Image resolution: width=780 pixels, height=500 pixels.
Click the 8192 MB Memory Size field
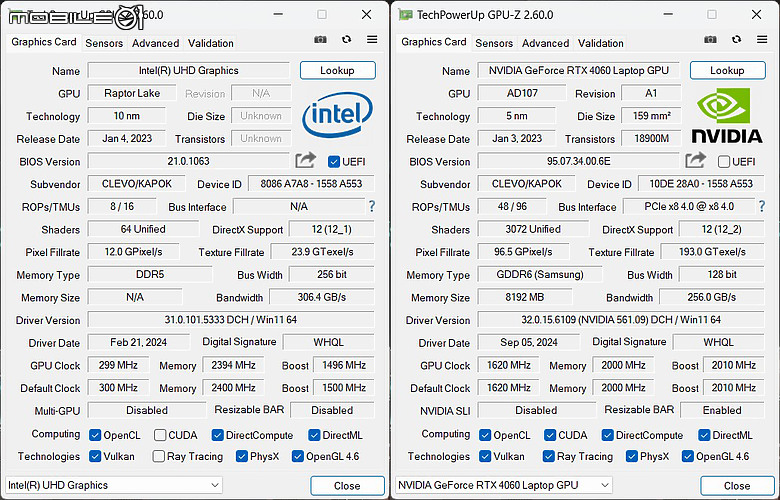click(525, 297)
